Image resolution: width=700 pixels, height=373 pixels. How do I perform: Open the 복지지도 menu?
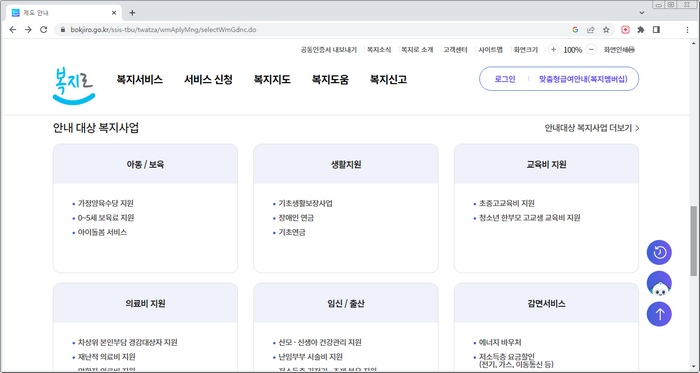click(x=272, y=80)
